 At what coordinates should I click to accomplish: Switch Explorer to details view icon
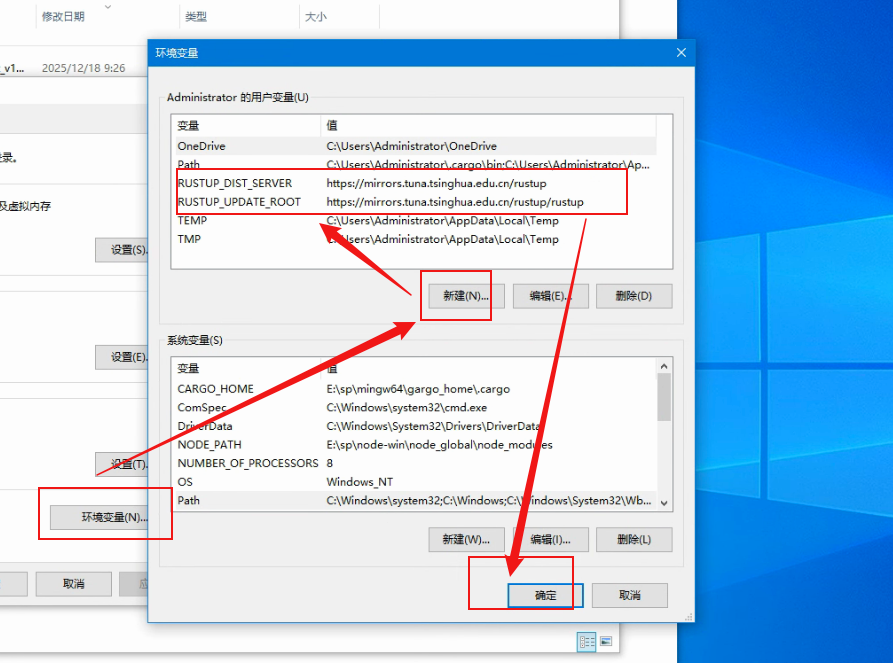(587, 642)
